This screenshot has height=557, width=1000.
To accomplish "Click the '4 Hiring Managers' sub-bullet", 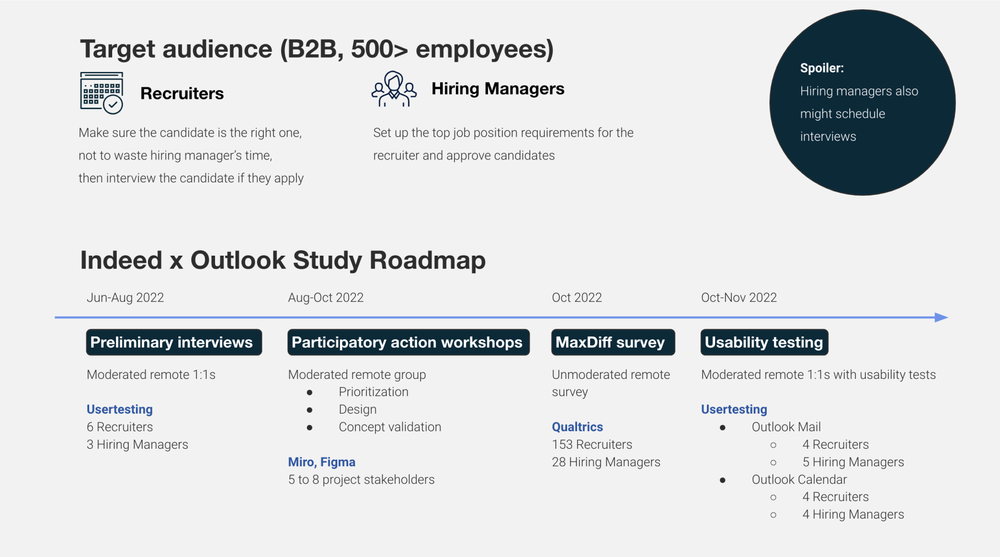I will [853, 514].
